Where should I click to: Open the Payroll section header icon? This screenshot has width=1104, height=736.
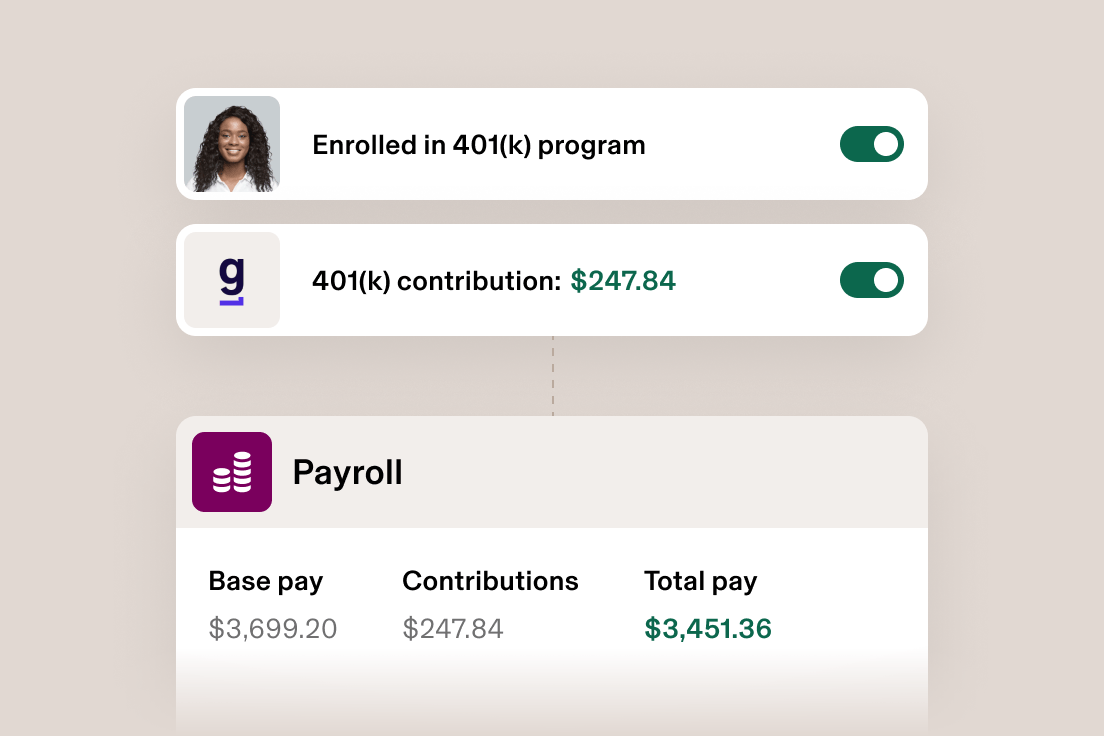(231, 472)
